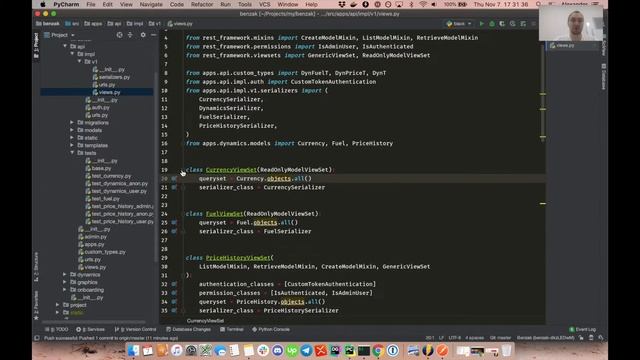
Task: Click the CurrencyViewSet class name
Action: [x=231, y=170]
